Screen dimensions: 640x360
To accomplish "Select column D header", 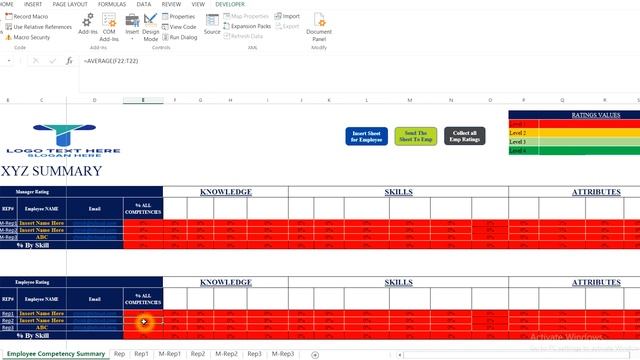I will [x=95, y=100].
